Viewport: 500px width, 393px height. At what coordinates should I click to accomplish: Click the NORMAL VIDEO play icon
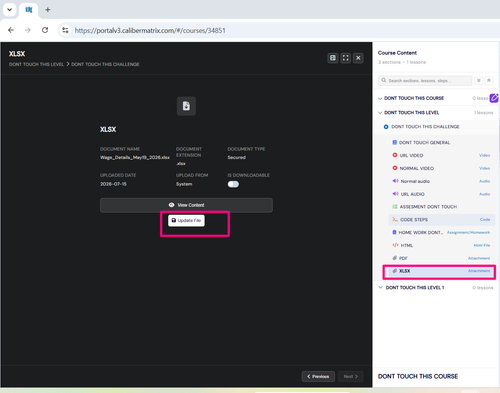(395, 168)
